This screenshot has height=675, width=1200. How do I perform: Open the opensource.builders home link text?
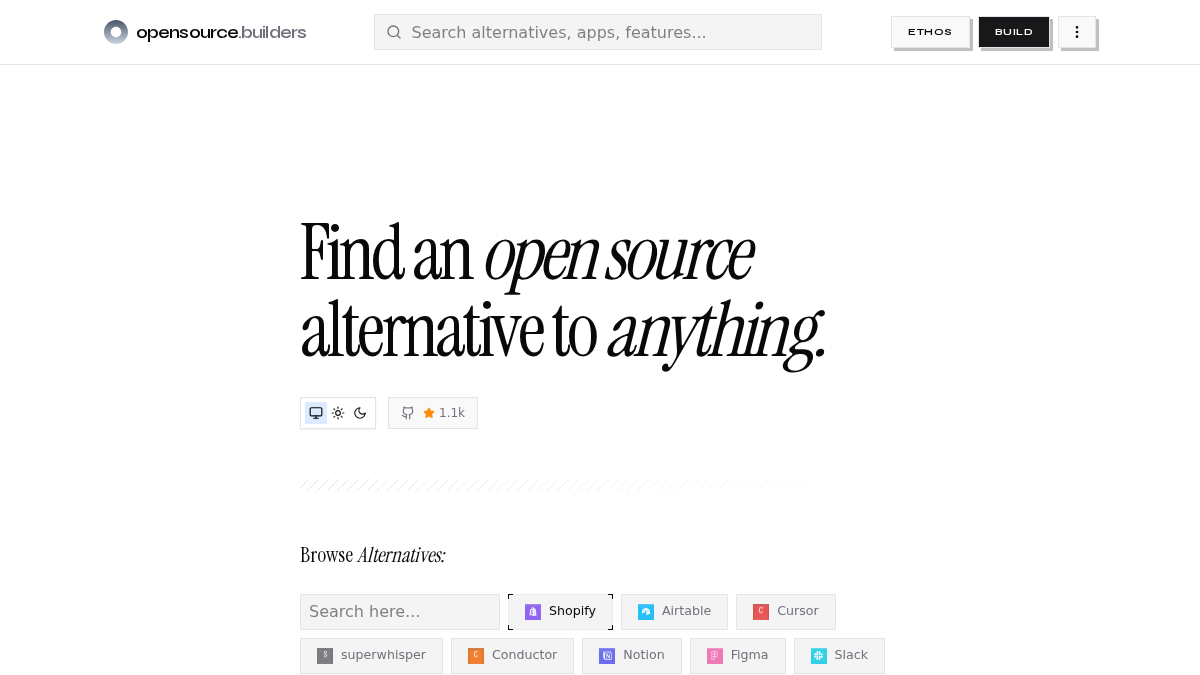[221, 32]
